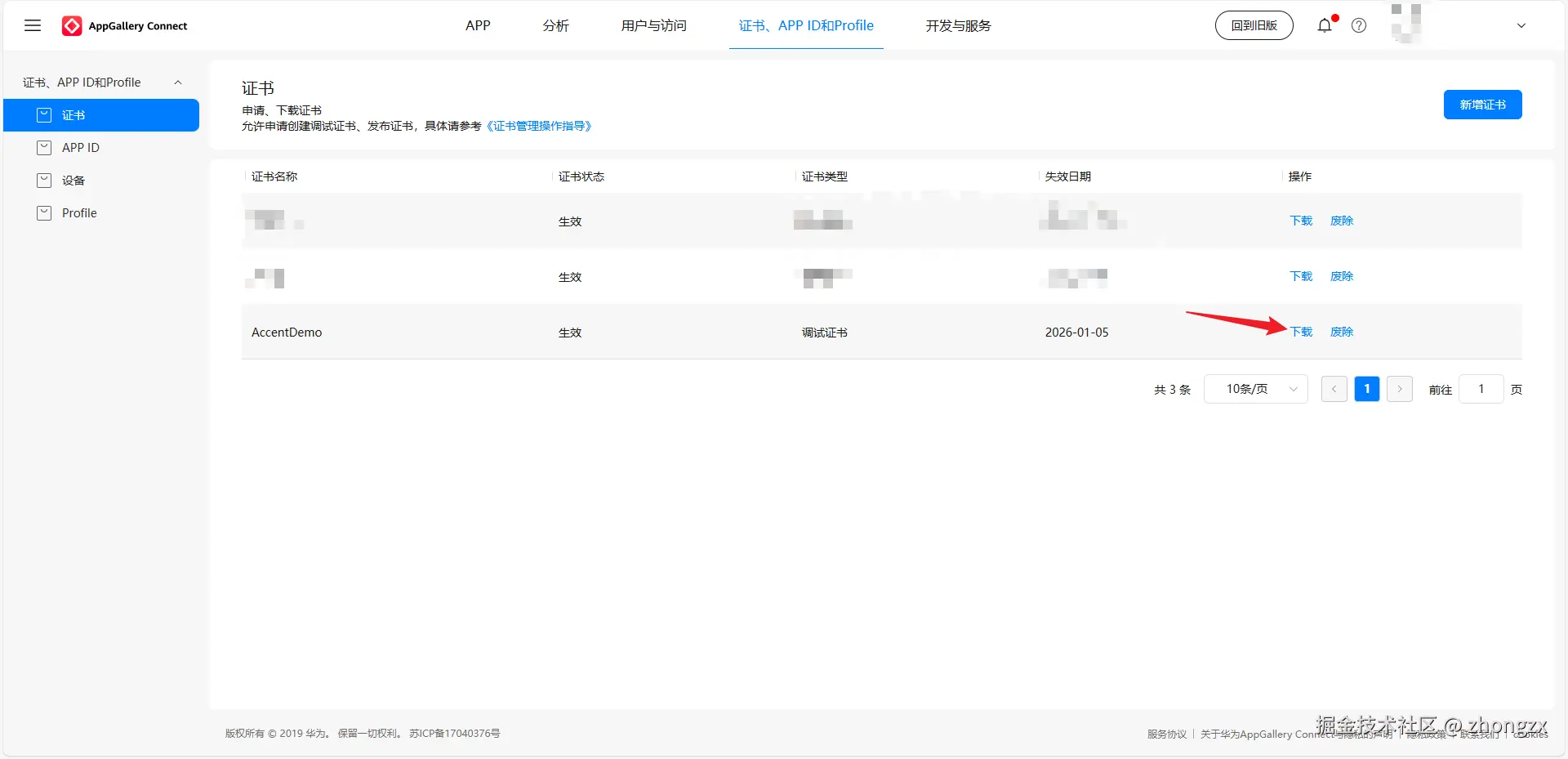Select the 证书 item in sidebar
The height and width of the screenshot is (759, 1568).
[x=73, y=115]
